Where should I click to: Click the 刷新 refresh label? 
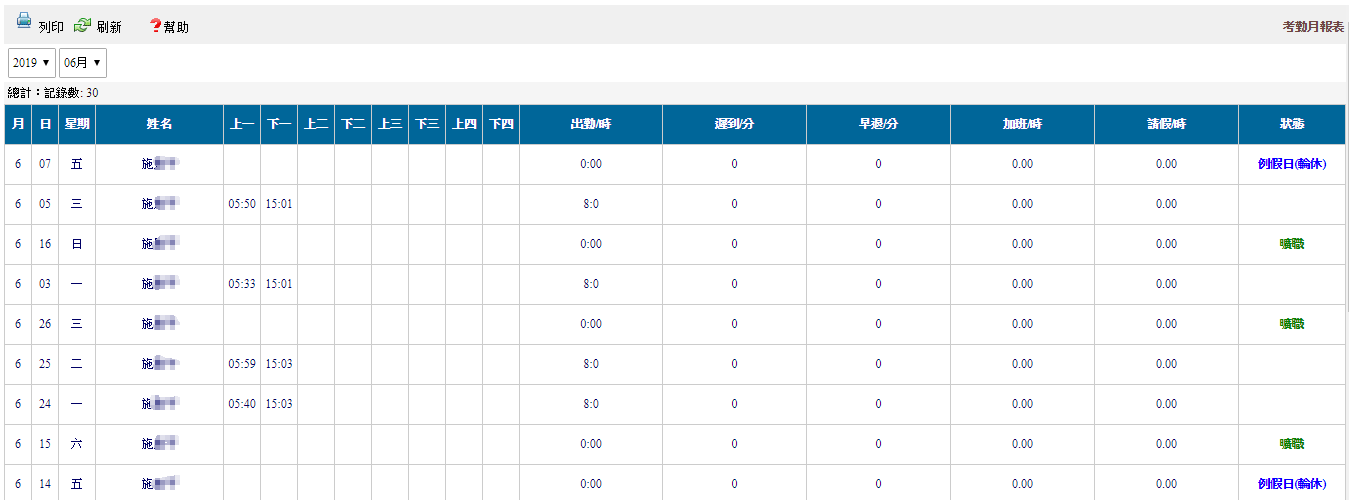pos(109,27)
